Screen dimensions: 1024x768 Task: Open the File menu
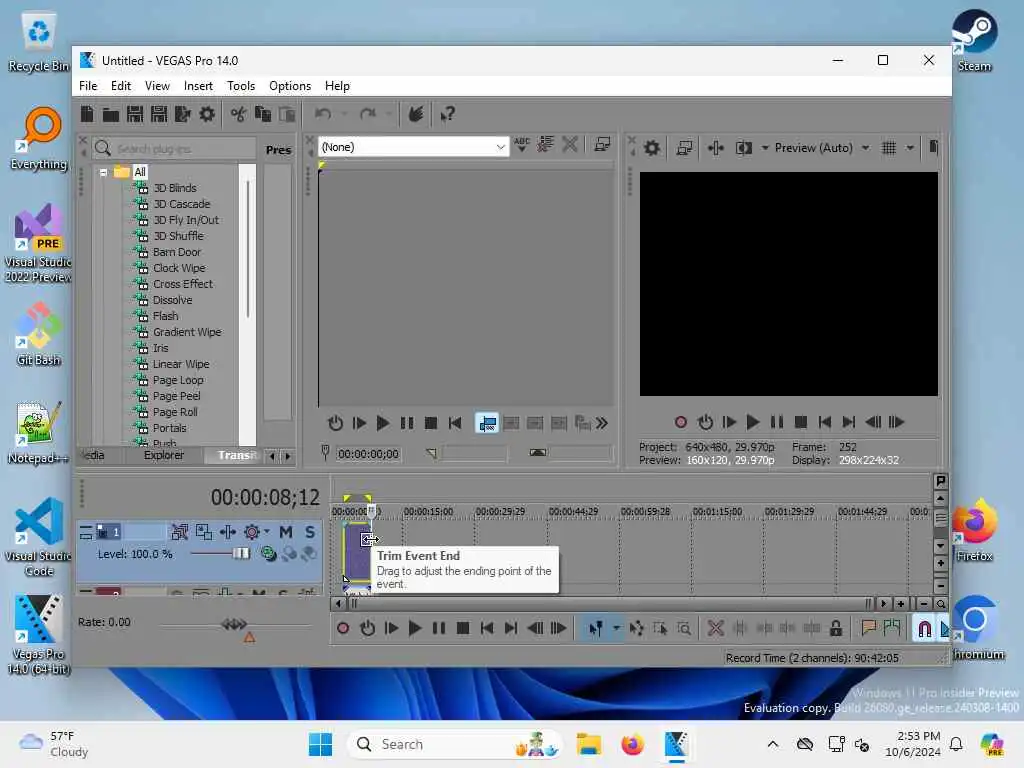[x=88, y=86]
